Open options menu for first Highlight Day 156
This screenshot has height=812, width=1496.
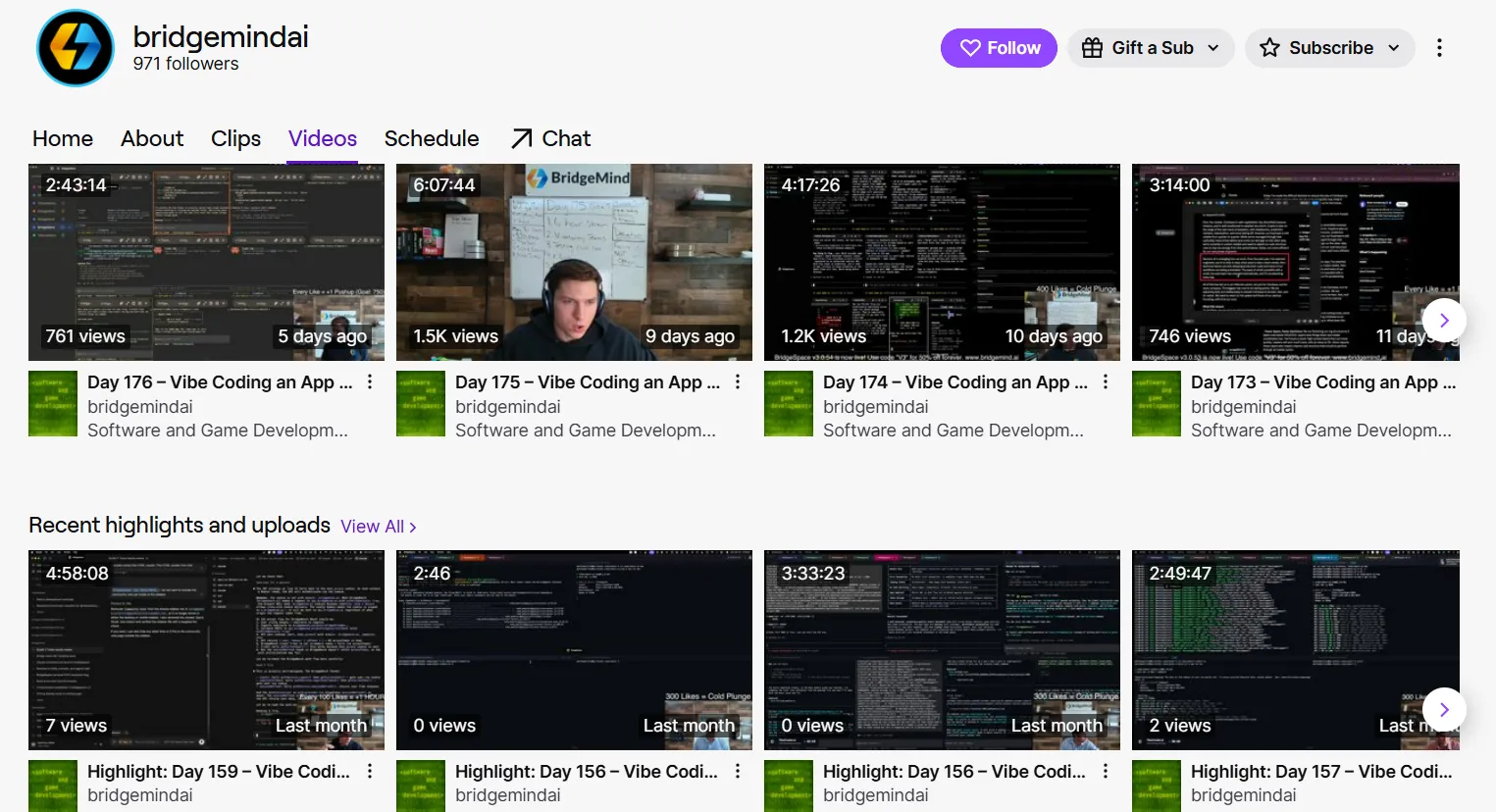[x=738, y=772]
